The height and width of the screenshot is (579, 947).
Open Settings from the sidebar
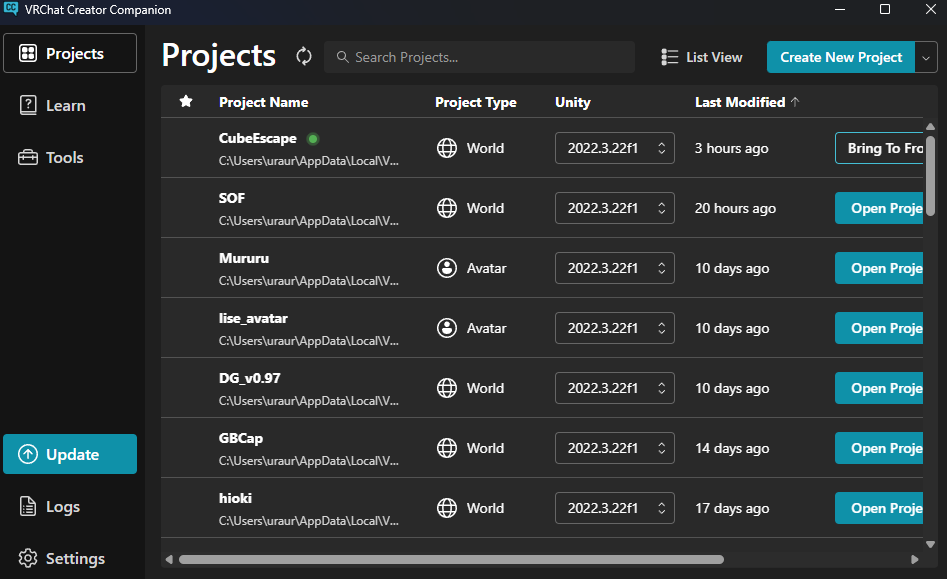coord(74,559)
